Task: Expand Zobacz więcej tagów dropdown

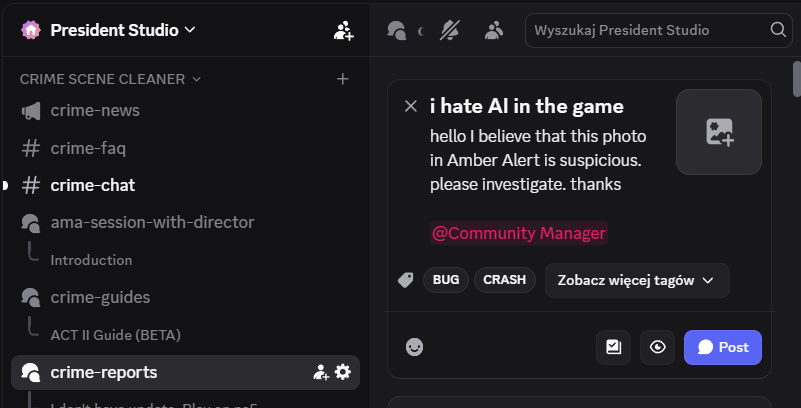Action: pyautogui.click(x=636, y=280)
